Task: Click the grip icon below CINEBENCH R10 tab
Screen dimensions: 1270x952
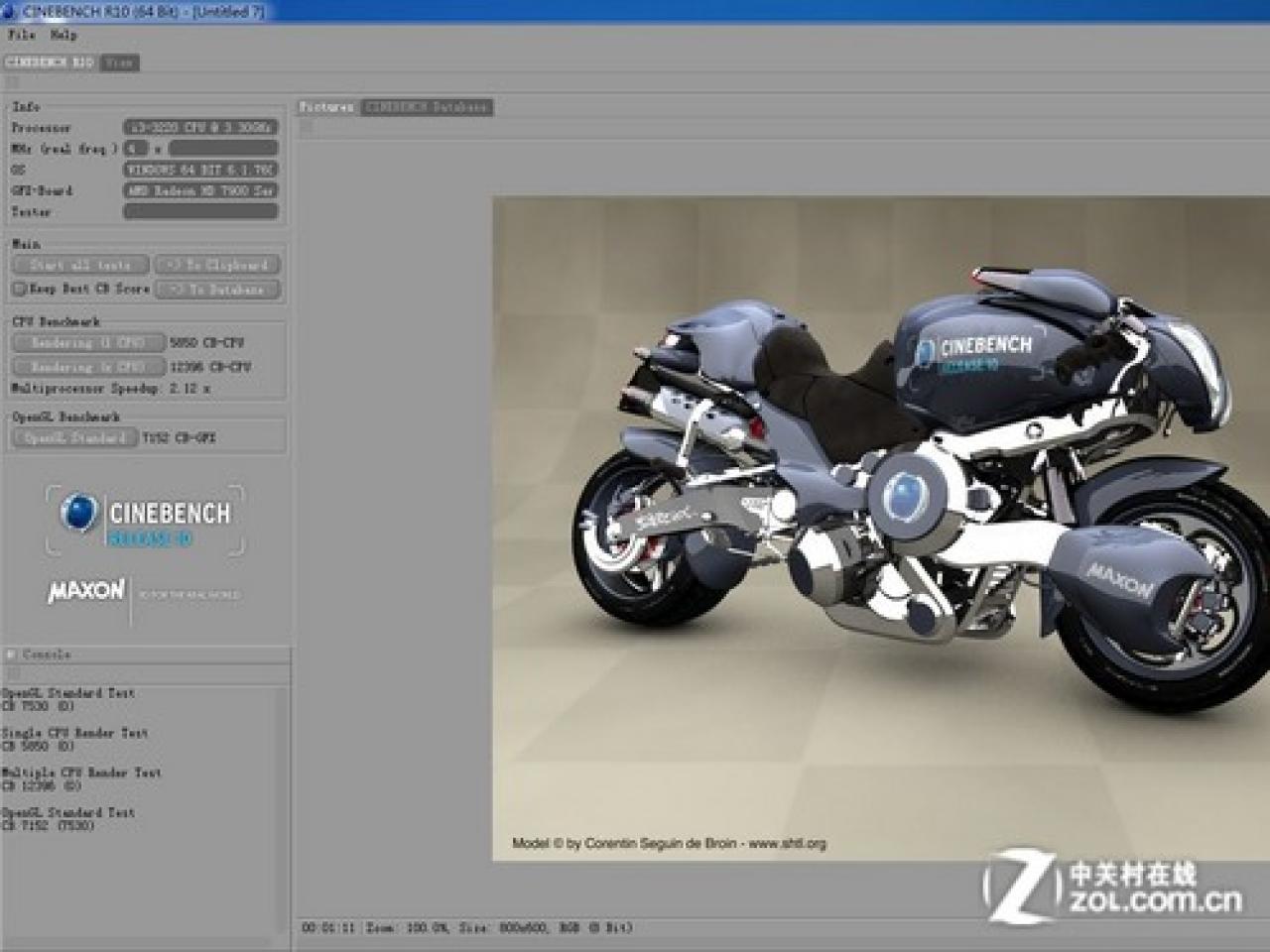Action: [12, 82]
